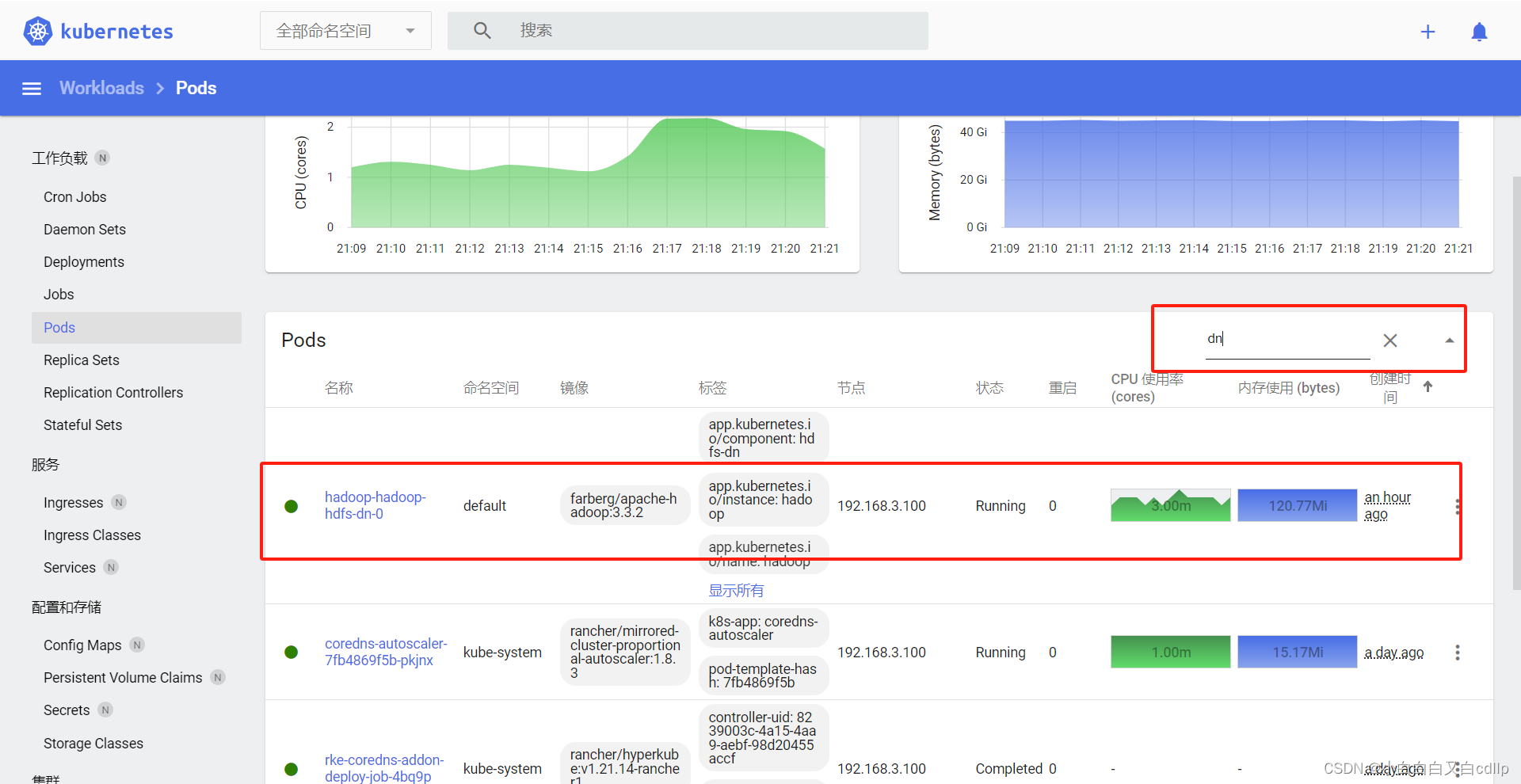
Task: Open Ingresses in sidebar
Action: pos(74,503)
